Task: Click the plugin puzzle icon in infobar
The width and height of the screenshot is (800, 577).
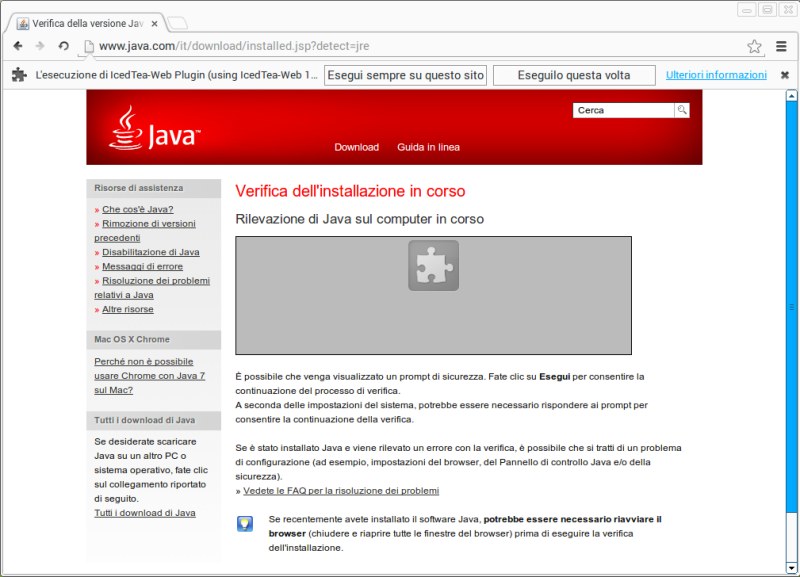Action: tap(19, 74)
